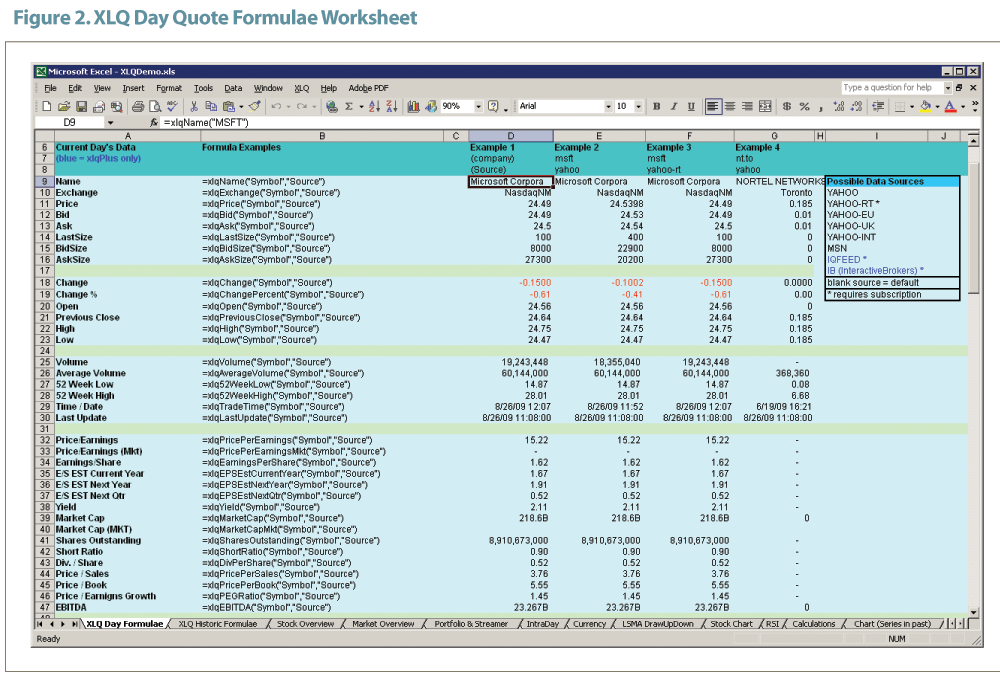Click the Paste clipboard icon
The height and width of the screenshot is (680, 1000).
pos(228,107)
